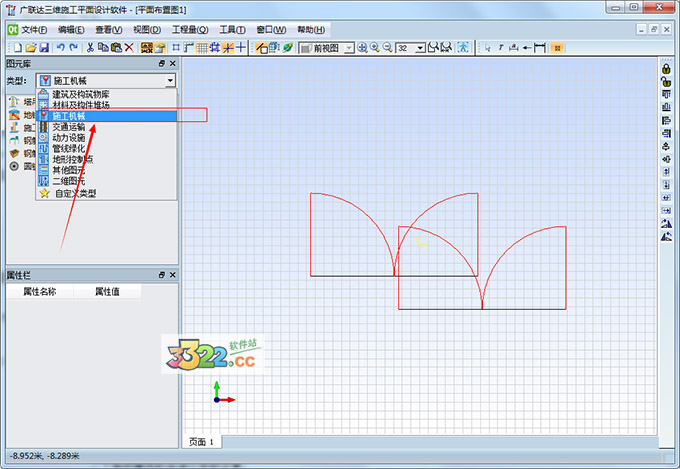Open the 工程量(Q) menu

[189, 29]
